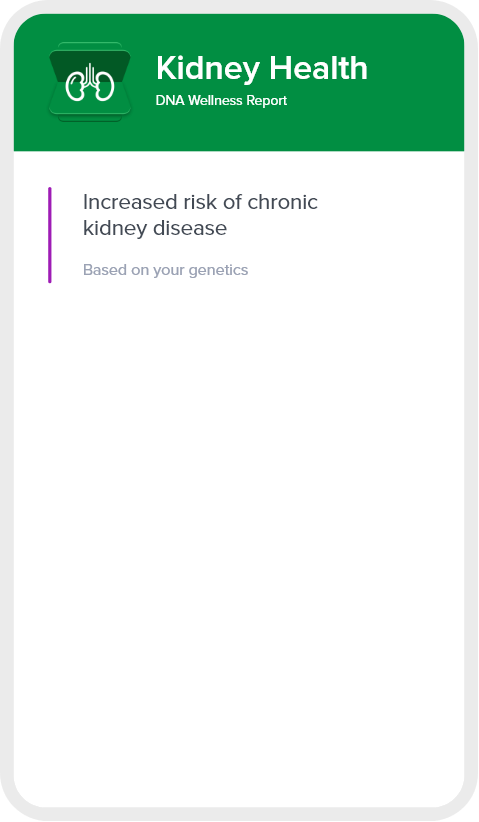The width and height of the screenshot is (479, 822).
Task: Open the Kidney Health report title
Action: pos(262,69)
